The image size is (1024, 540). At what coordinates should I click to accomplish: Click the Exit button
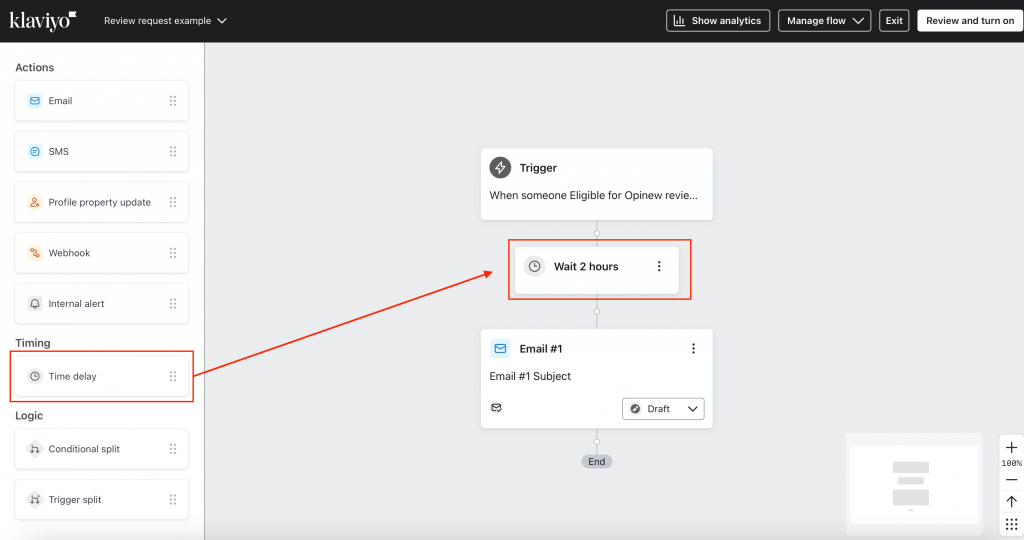point(894,21)
